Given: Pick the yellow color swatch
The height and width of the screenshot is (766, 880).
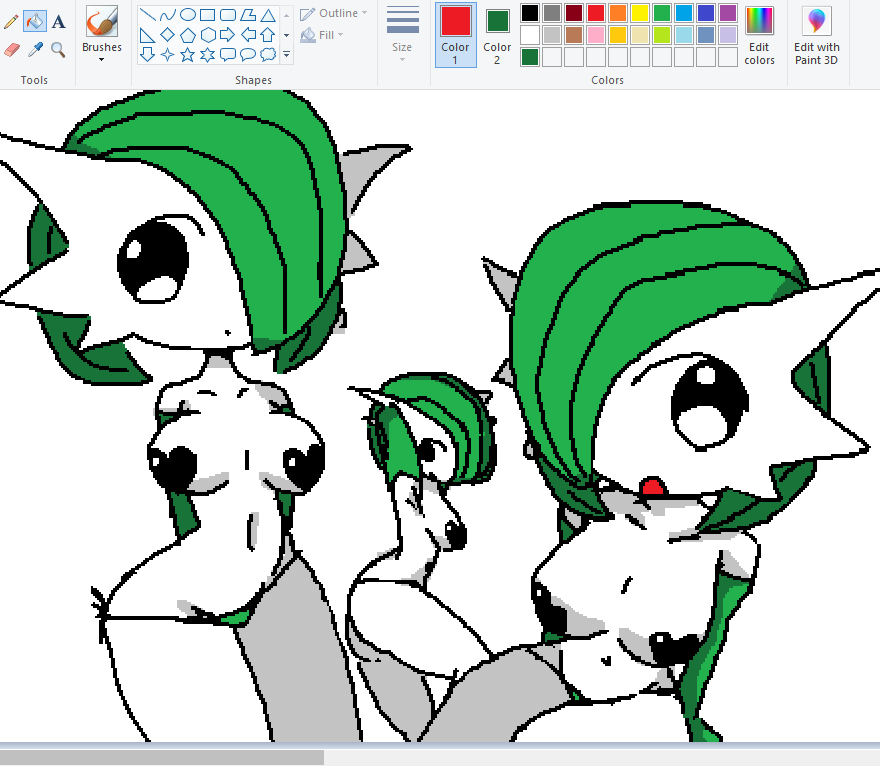Looking at the screenshot, I should (640, 13).
